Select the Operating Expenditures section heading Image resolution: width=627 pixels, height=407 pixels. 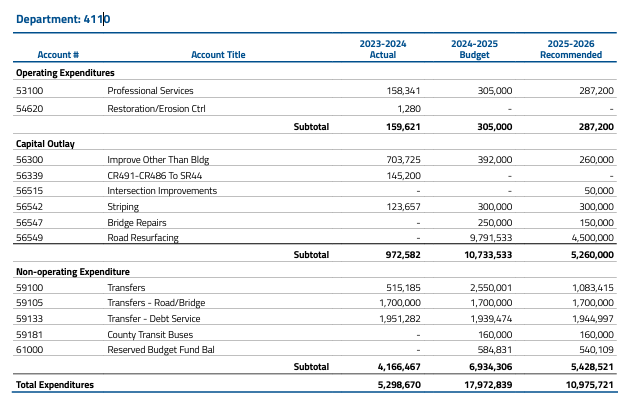pos(65,73)
